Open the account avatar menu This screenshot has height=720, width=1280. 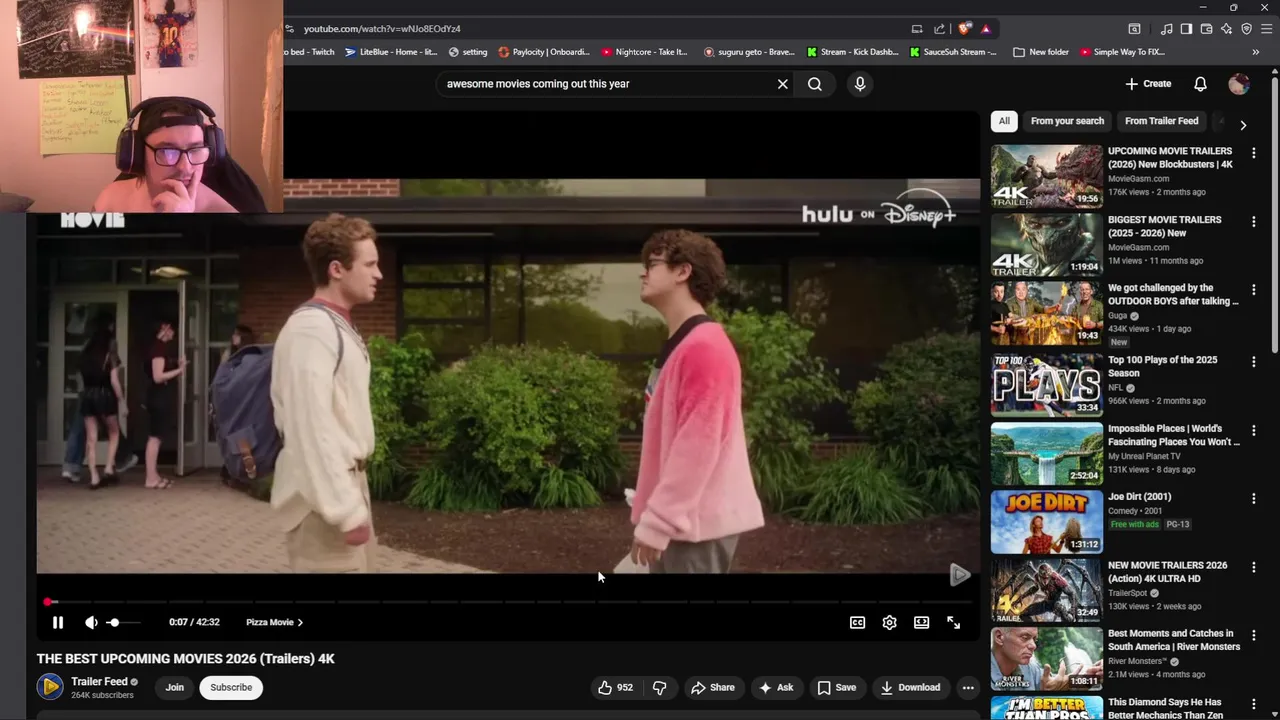point(1239,84)
